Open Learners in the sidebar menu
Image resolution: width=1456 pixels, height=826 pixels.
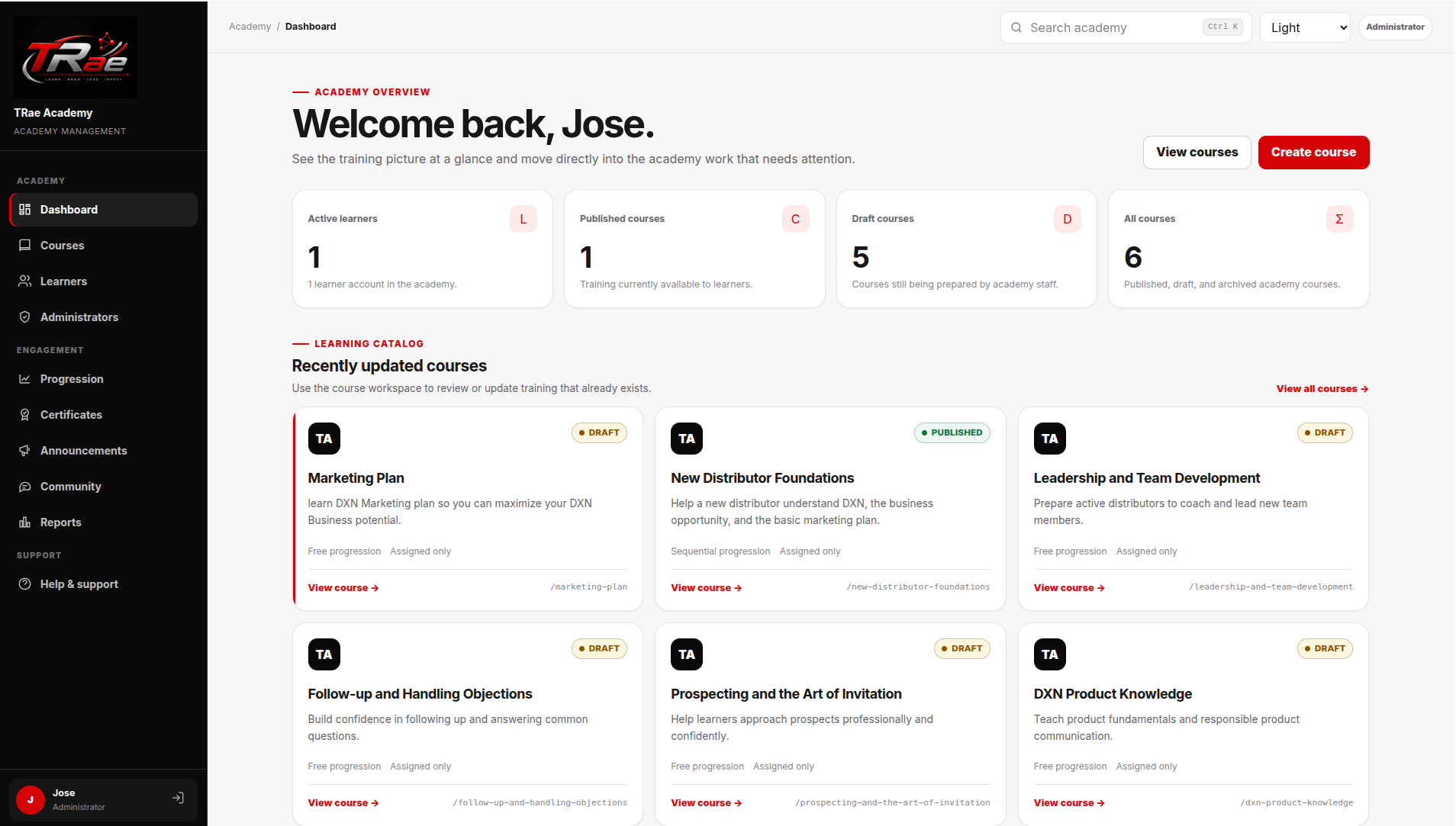pos(104,281)
